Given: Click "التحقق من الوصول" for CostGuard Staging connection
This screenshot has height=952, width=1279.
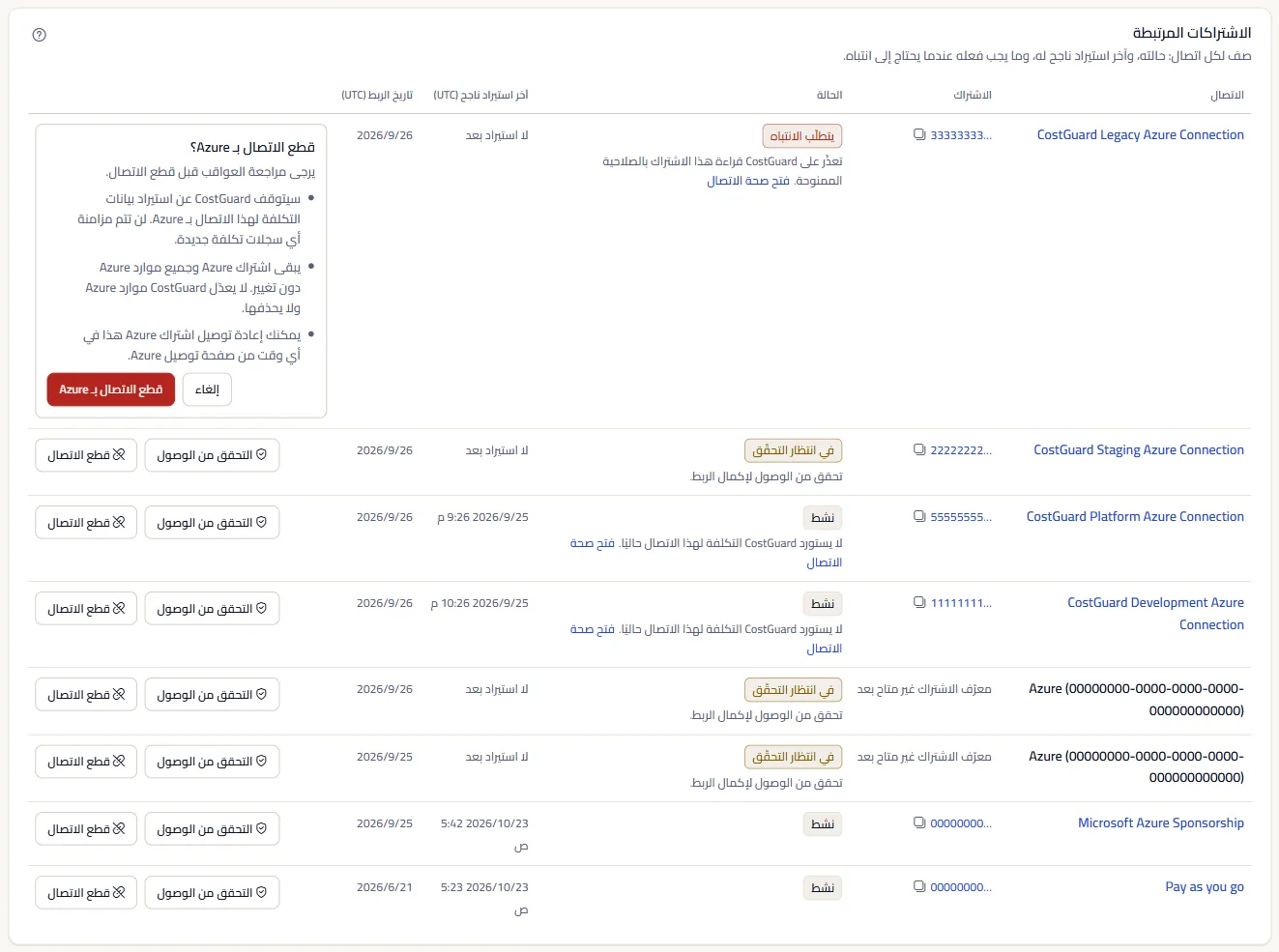Looking at the screenshot, I should [212, 455].
